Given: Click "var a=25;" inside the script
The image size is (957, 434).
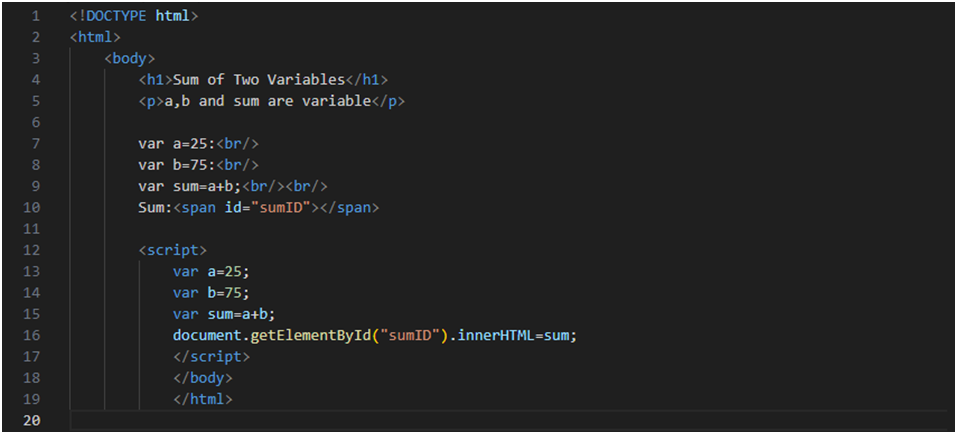Looking at the screenshot, I should tap(211, 271).
